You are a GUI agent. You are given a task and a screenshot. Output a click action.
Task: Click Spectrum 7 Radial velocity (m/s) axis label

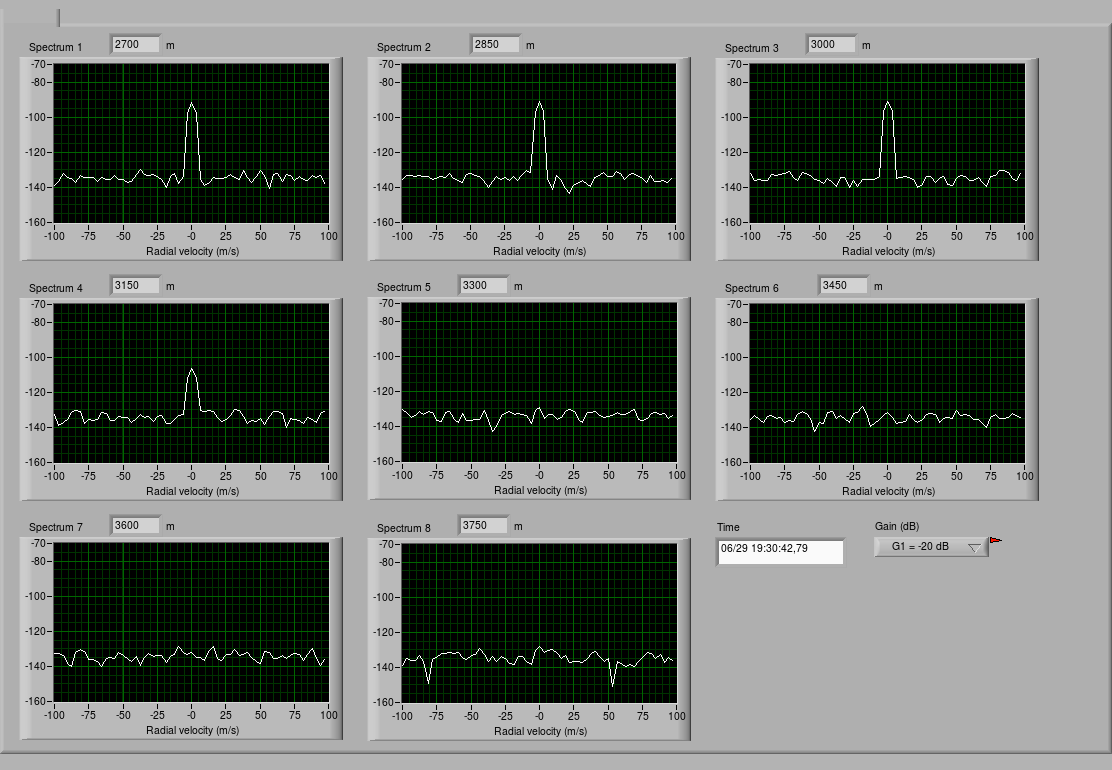(192, 730)
